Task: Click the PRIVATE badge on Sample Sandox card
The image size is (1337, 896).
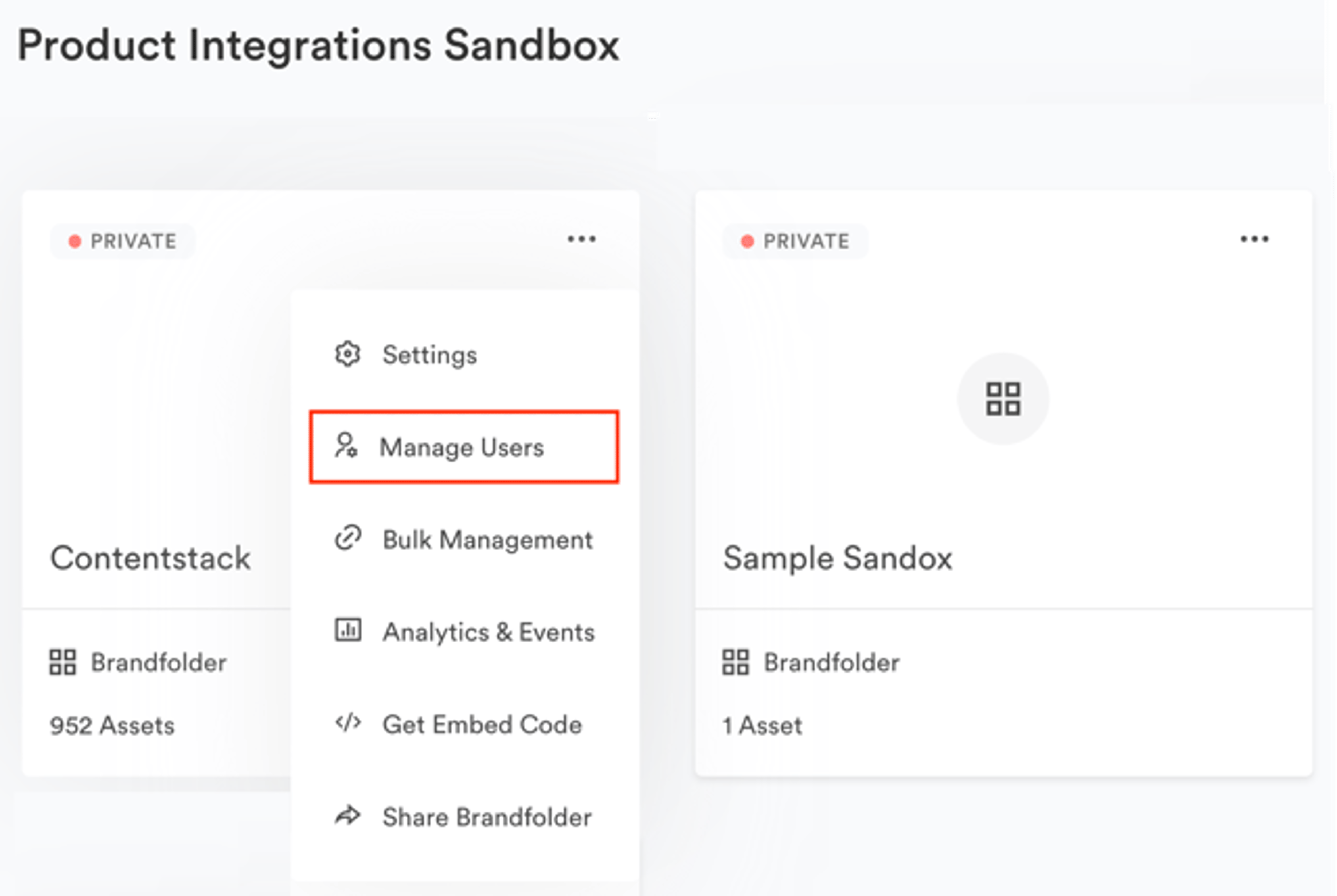Action: pyautogui.click(x=795, y=241)
